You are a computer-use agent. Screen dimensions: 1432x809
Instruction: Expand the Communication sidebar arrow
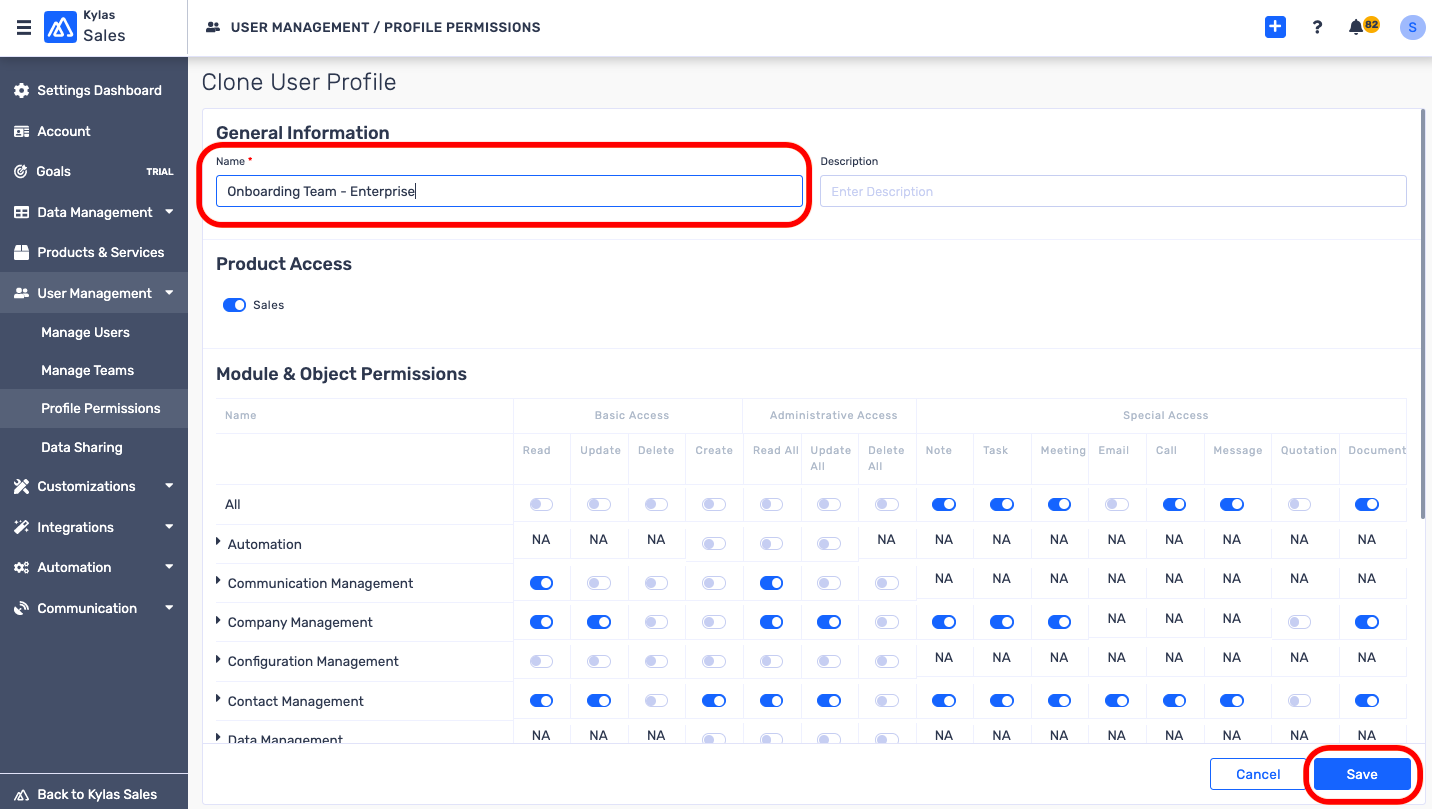click(169, 608)
